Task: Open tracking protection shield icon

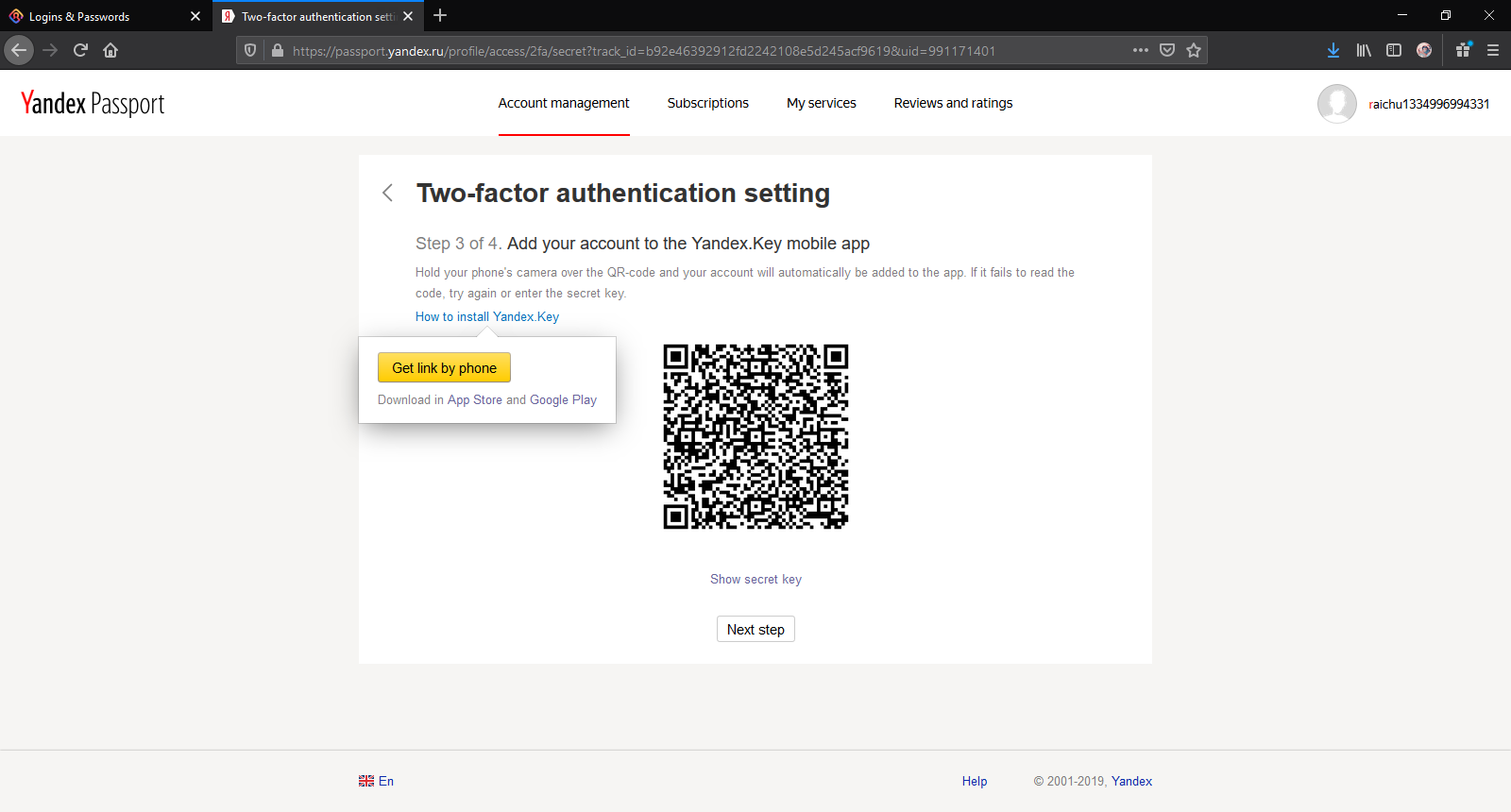Action: click(x=250, y=51)
